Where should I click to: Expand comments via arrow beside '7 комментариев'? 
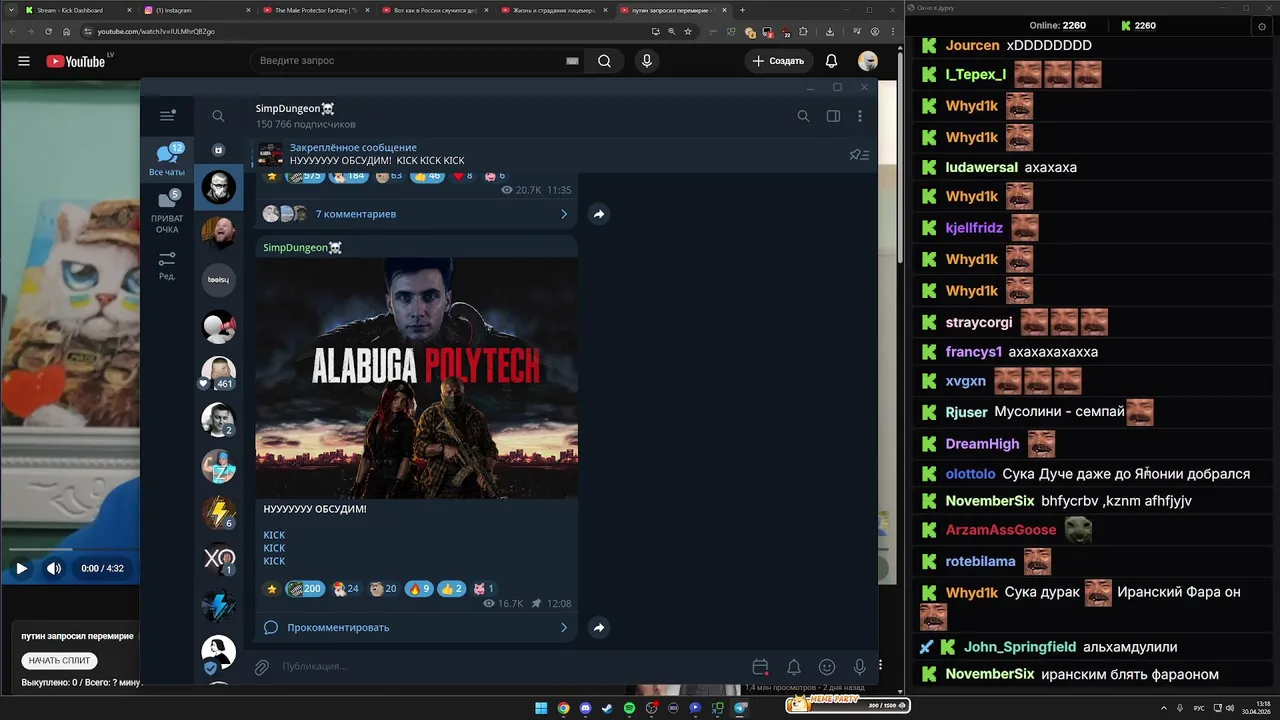tap(564, 214)
